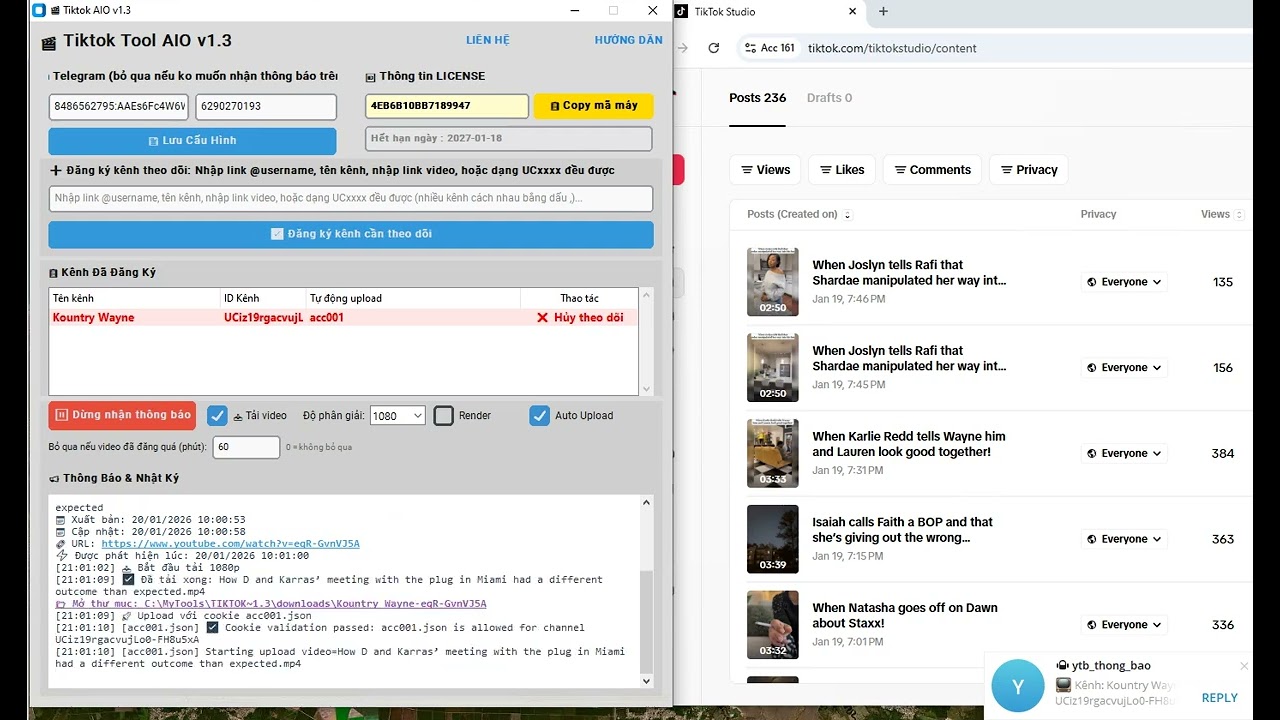Viewport: 1280px width, 720px height.
Task: Click the ID Kênh column header
Action: coord(263,298)
